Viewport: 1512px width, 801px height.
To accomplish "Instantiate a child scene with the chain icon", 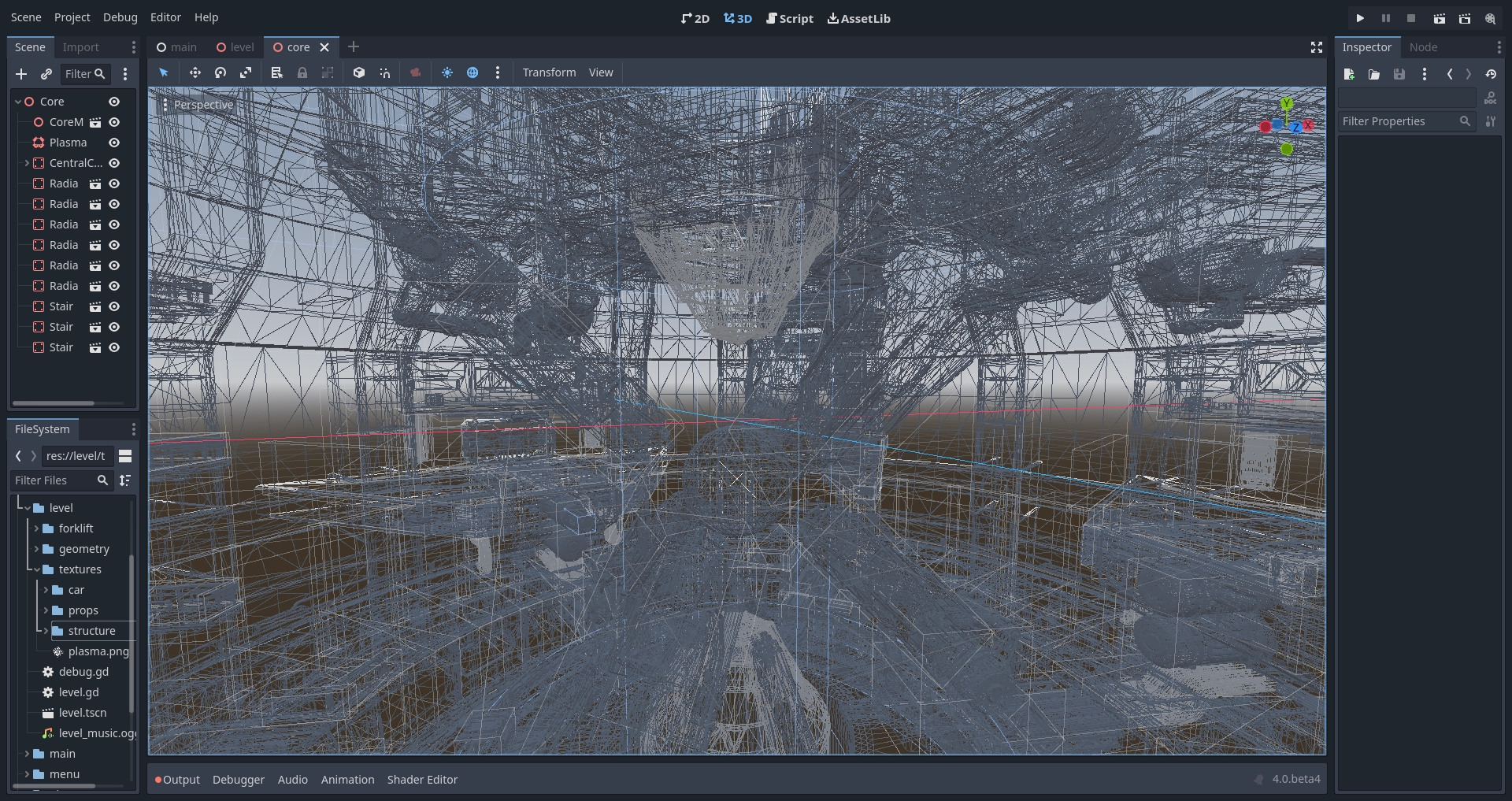I will coord(46,74).
